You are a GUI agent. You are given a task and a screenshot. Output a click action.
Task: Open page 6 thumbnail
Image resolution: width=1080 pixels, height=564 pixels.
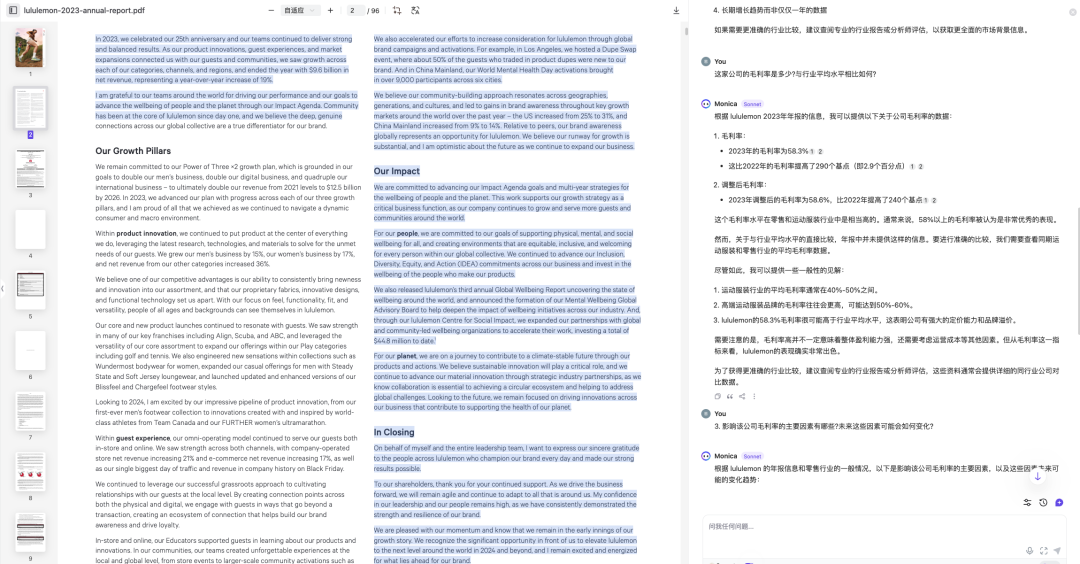coord(30,351)
